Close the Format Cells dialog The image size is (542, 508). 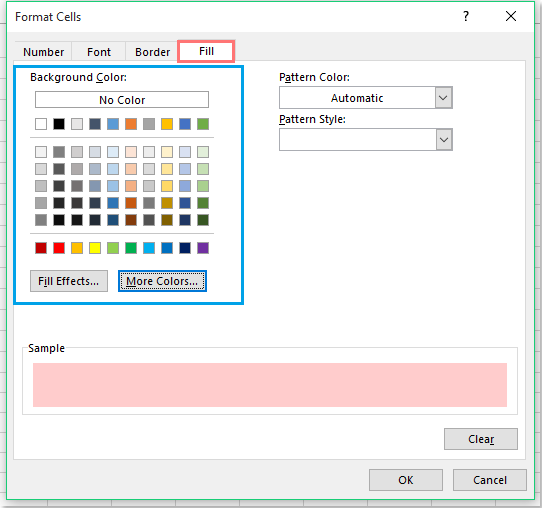(511, 16)
